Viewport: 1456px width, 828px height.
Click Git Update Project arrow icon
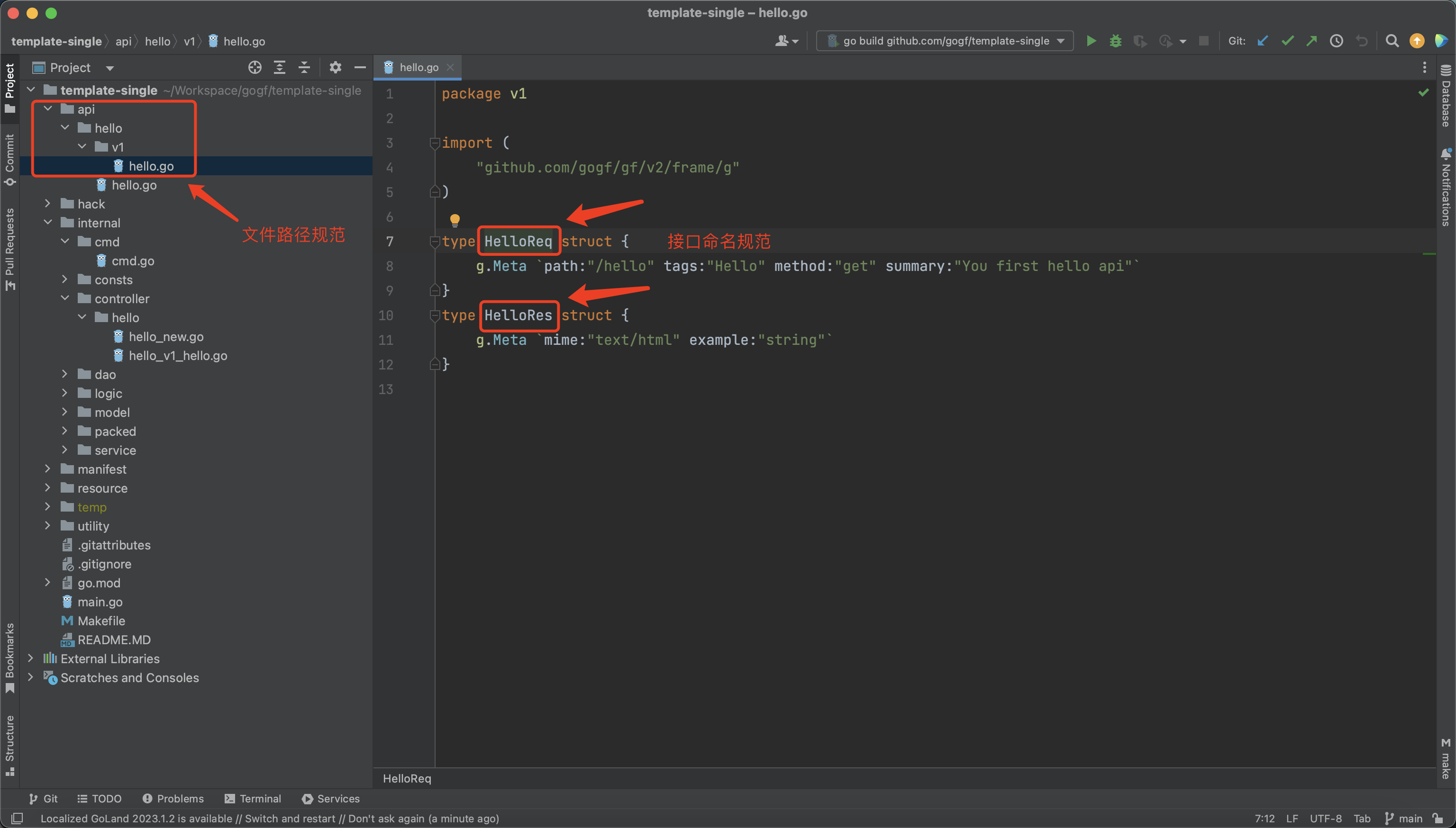(x=1263, y=41)
